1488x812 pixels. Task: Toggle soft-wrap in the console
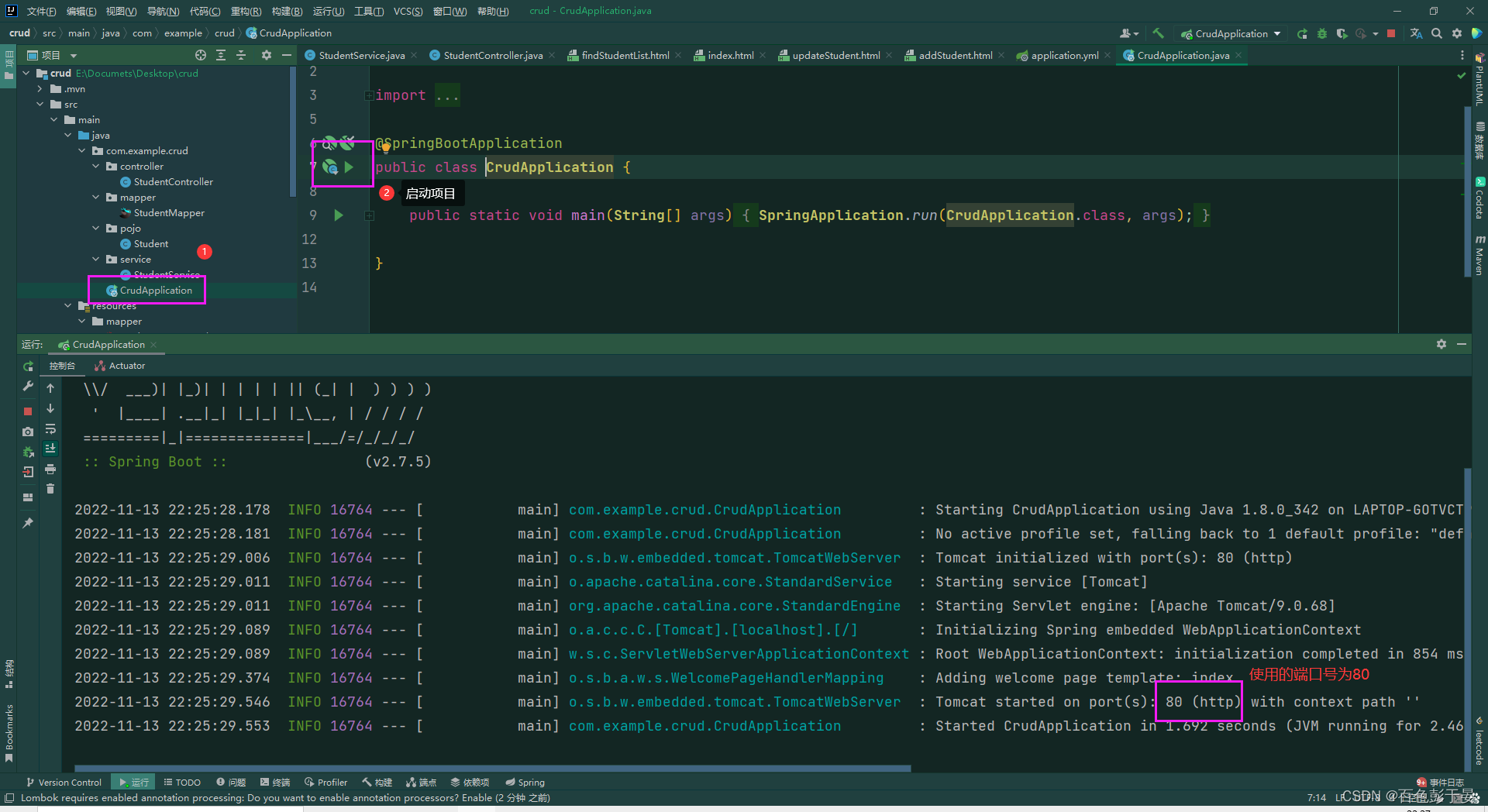(x=50, y=428)
